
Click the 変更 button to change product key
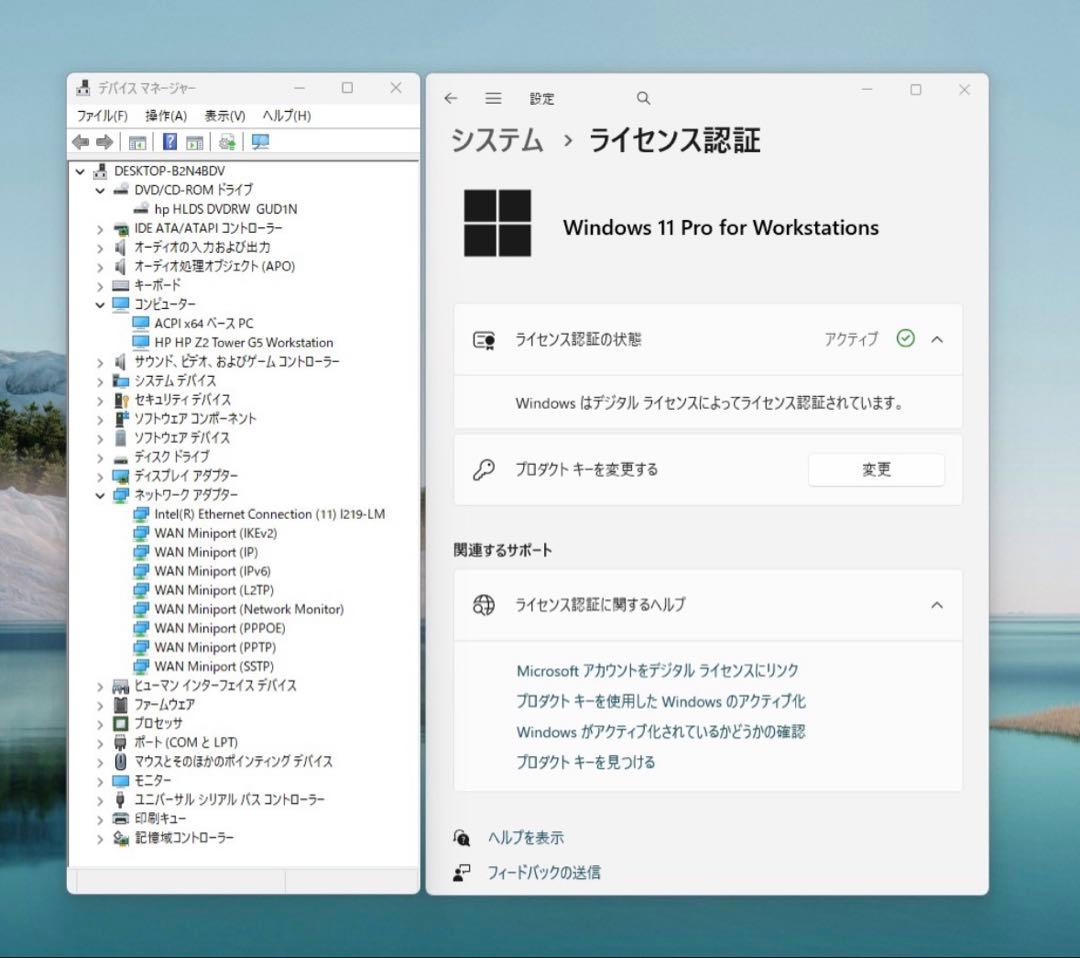(x=876, y=469)
